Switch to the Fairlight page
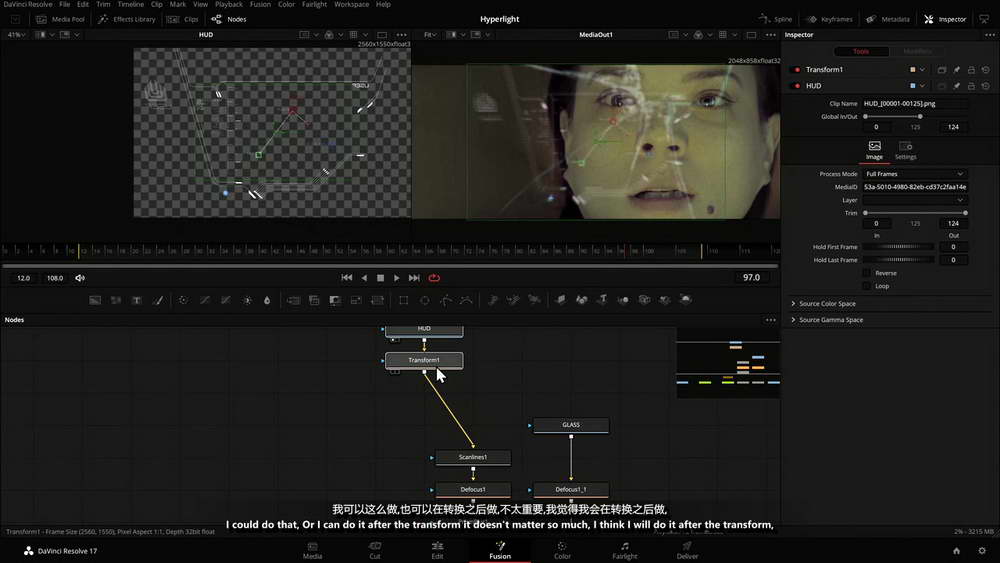The height and width of the screenshot is (563, 1000). click(624, 551)
